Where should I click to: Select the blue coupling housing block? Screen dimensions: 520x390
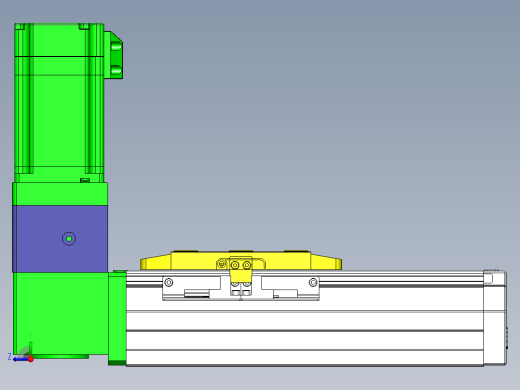60,239
